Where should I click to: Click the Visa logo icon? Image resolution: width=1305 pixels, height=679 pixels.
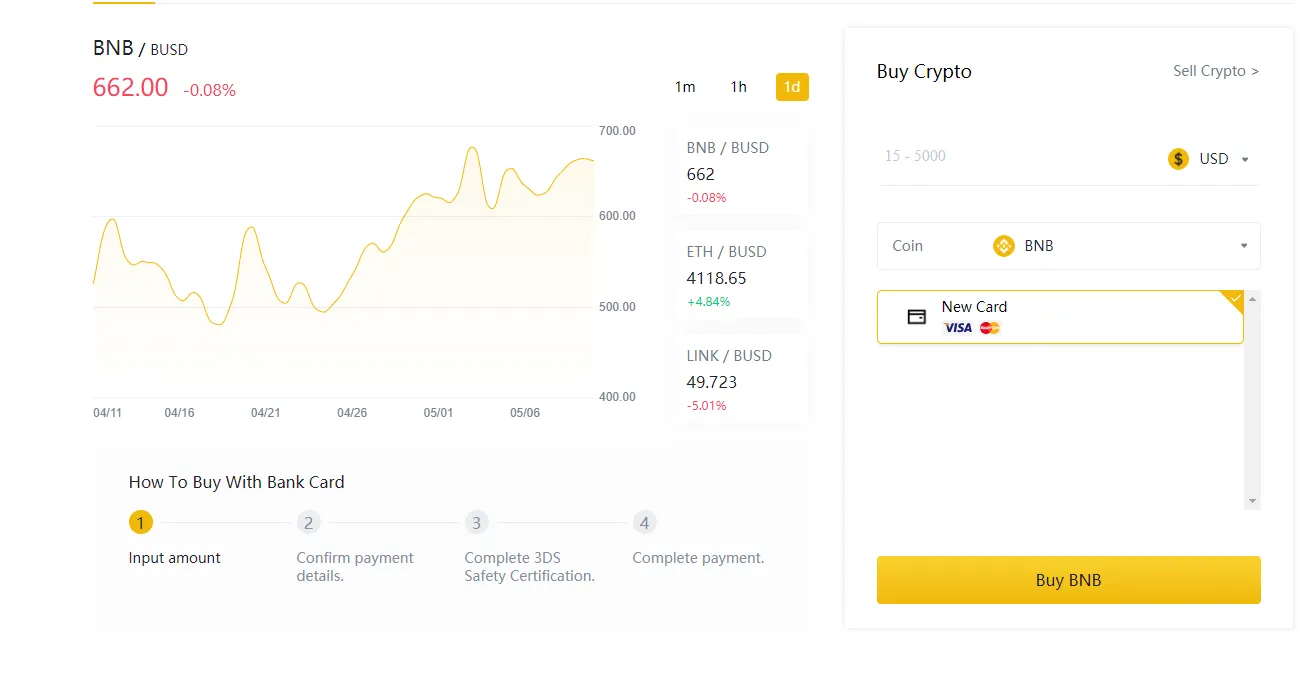(x=958, y=328)
